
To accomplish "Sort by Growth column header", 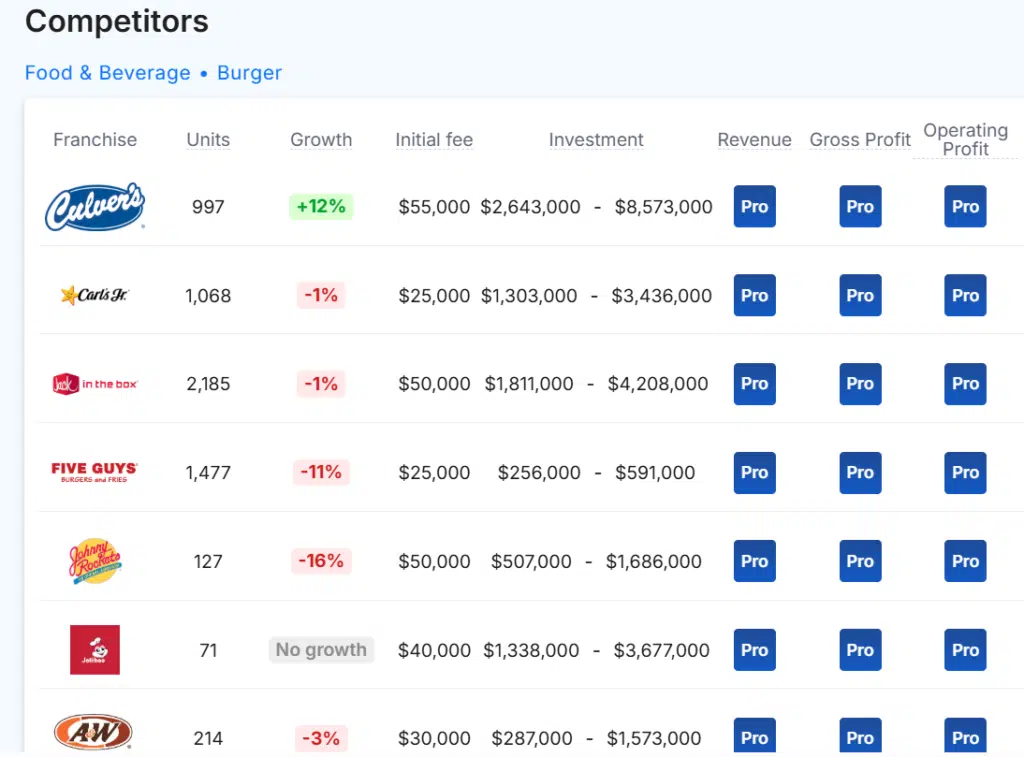I will [x=321, y=140].
